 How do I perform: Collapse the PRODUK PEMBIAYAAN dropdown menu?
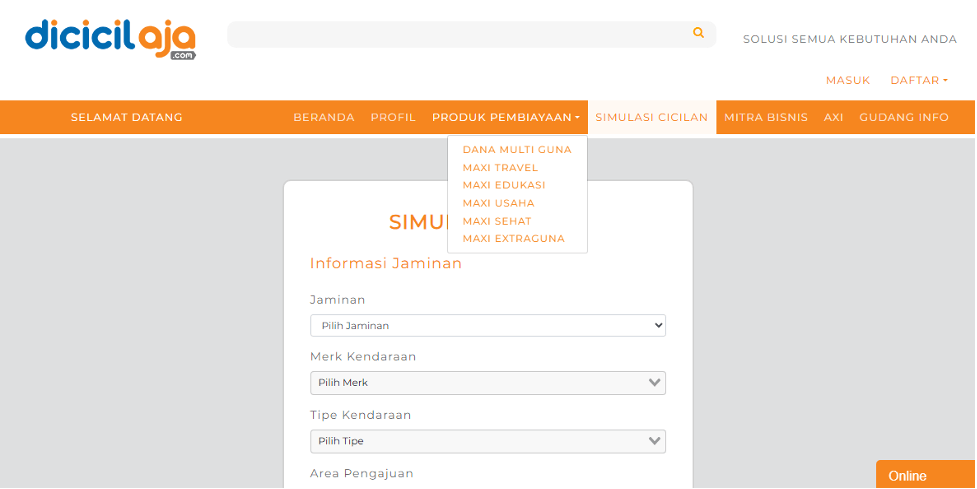(x=505, y=117)
